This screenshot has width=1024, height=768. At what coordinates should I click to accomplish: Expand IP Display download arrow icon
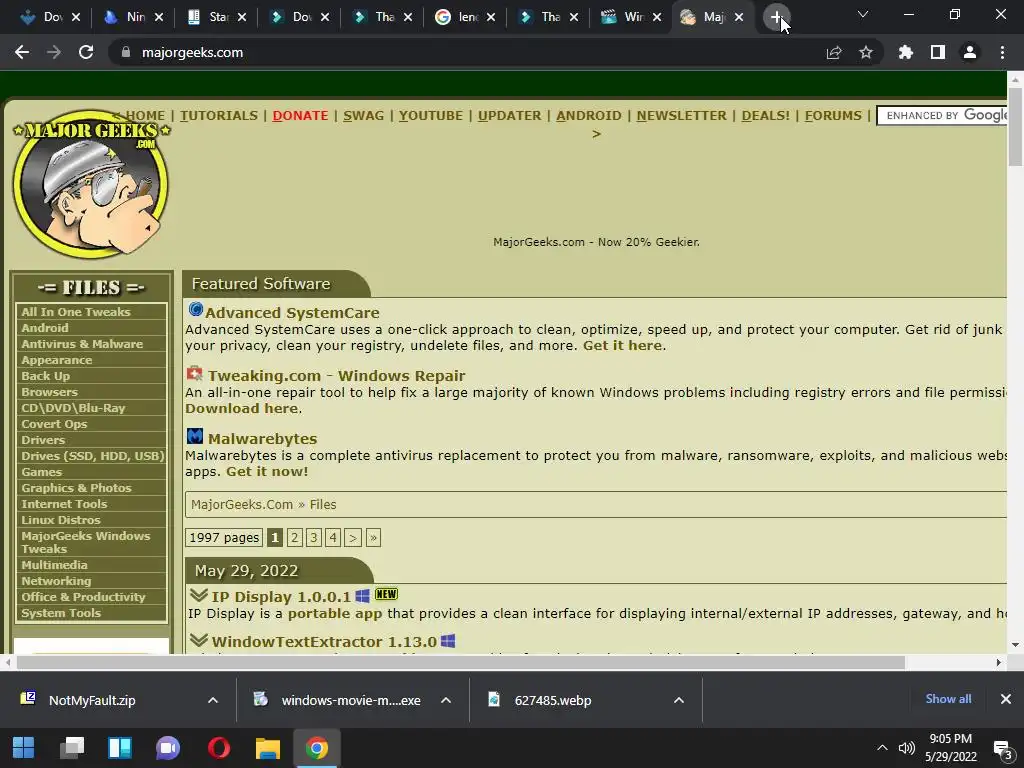199,595
